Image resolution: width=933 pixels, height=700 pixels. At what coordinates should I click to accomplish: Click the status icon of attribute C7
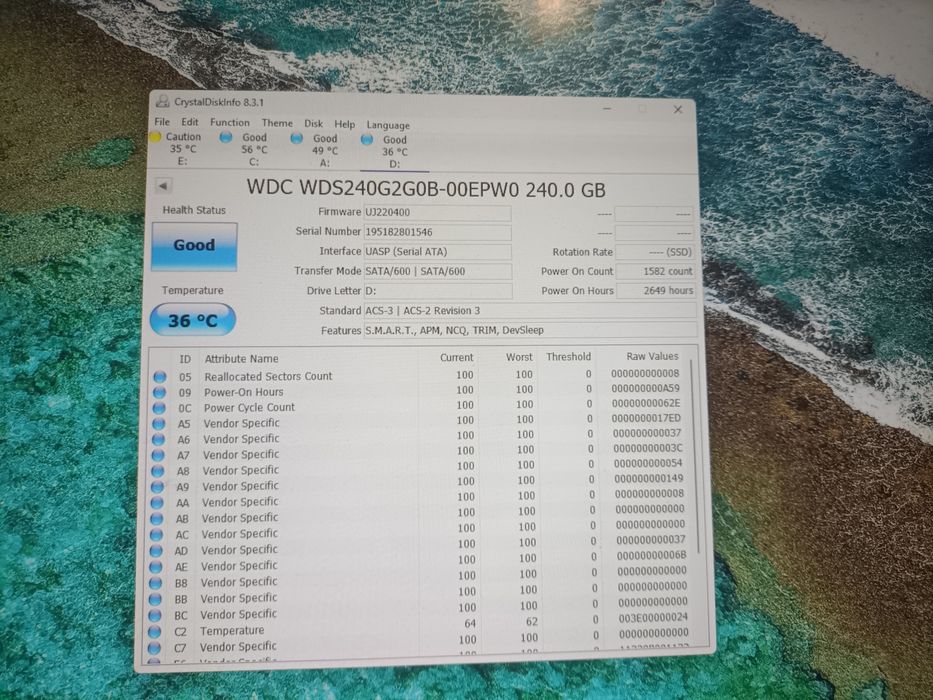click(154, 647)
